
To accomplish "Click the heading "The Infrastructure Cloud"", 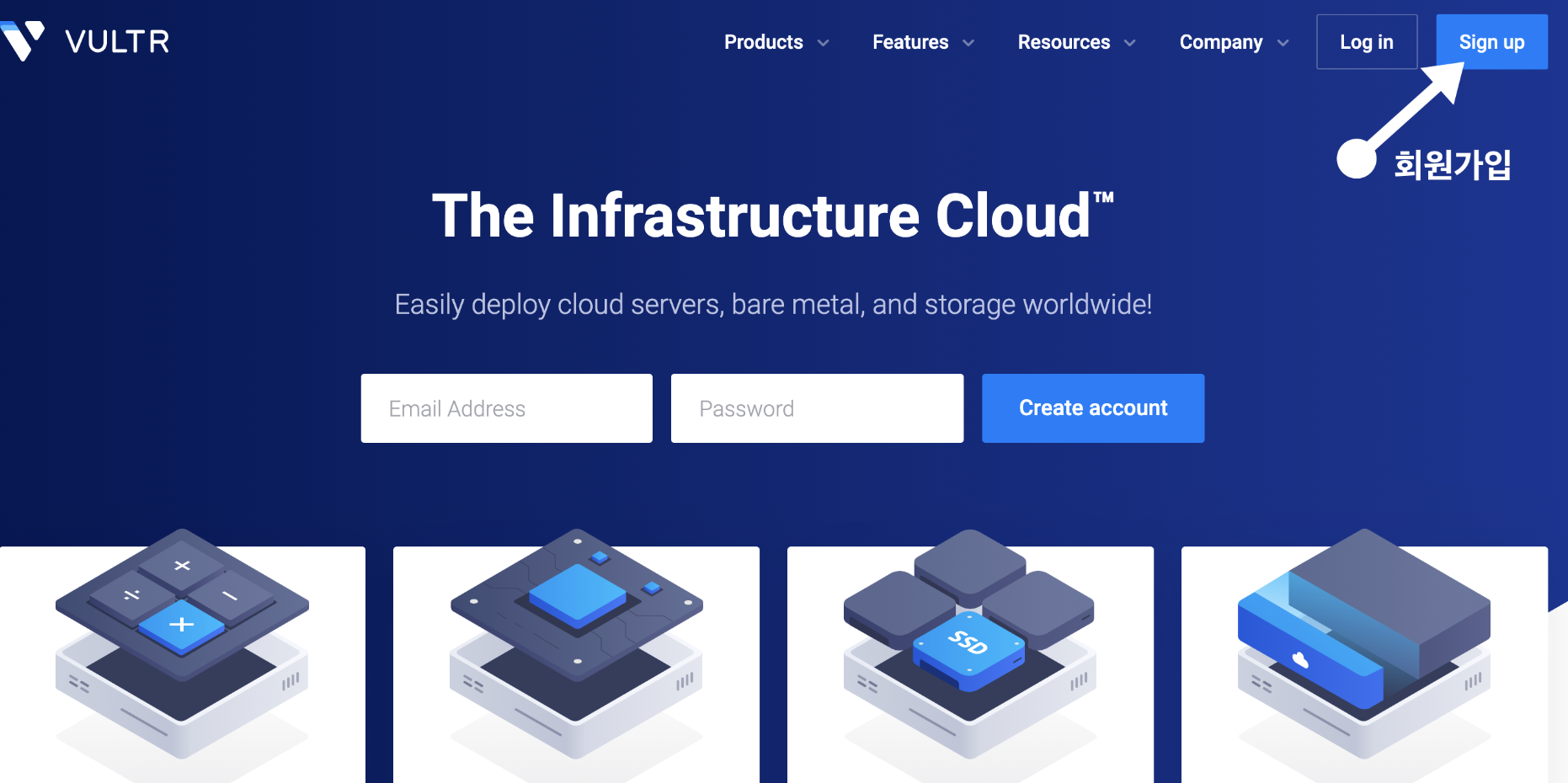I will click(x=772, y=216).
